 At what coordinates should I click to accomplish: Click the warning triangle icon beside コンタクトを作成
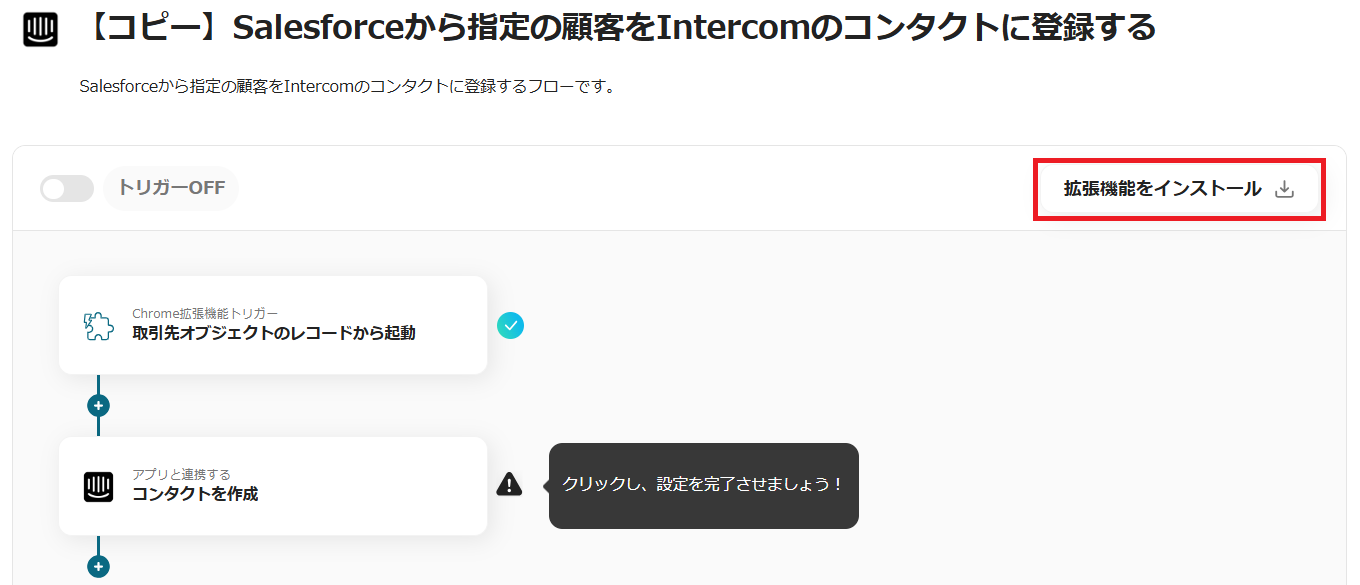(510, 485)
